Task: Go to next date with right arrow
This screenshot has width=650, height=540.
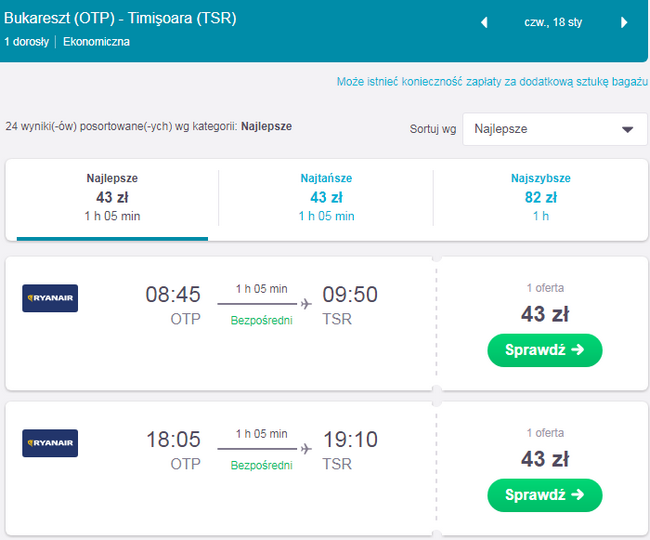Action: 624,22
